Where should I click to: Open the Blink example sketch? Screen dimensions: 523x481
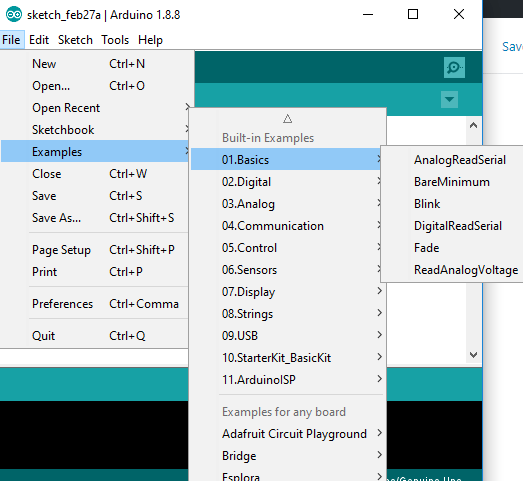click(453, 204)
